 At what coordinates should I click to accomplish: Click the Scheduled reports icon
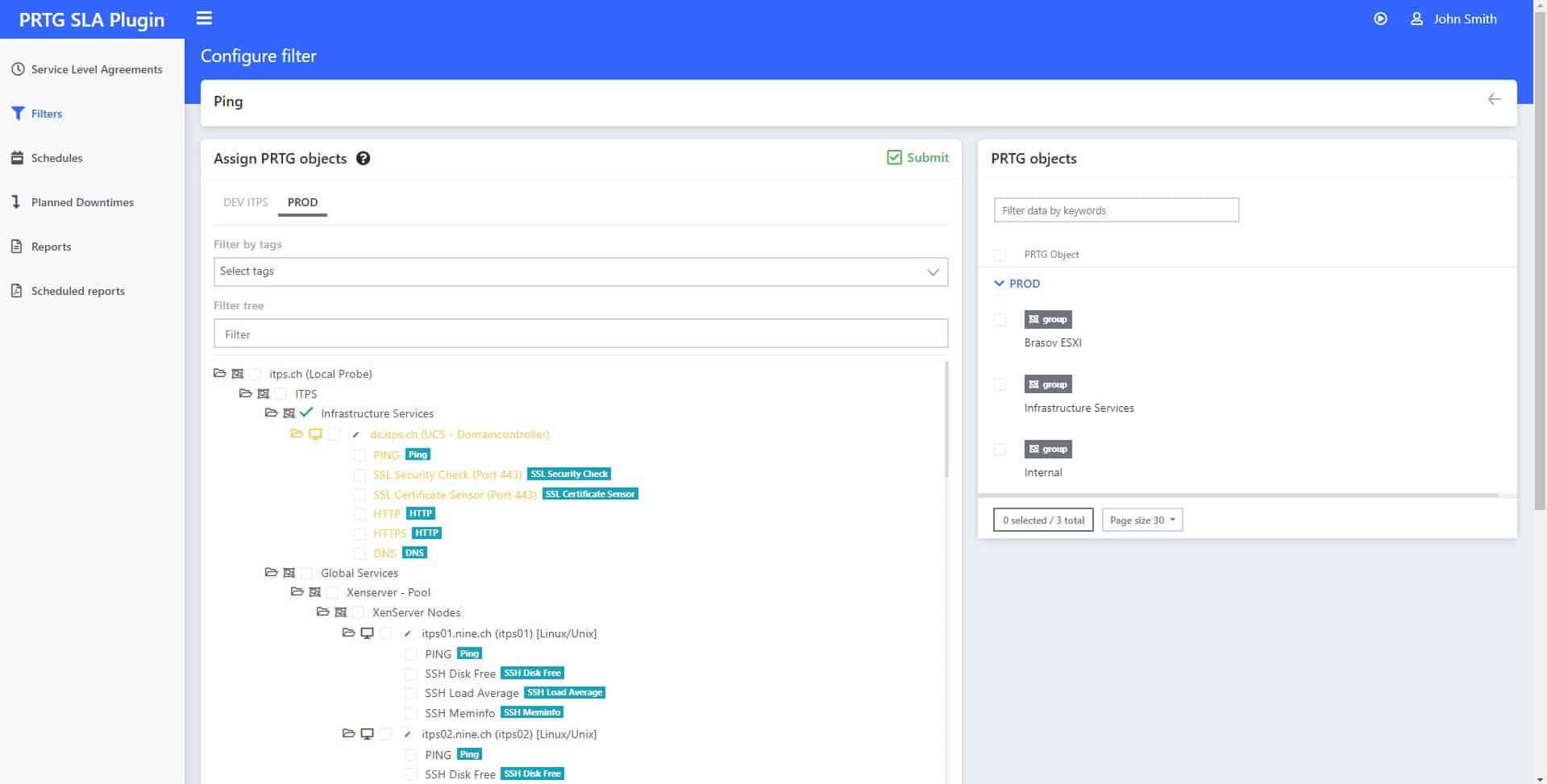pos(17,291)
